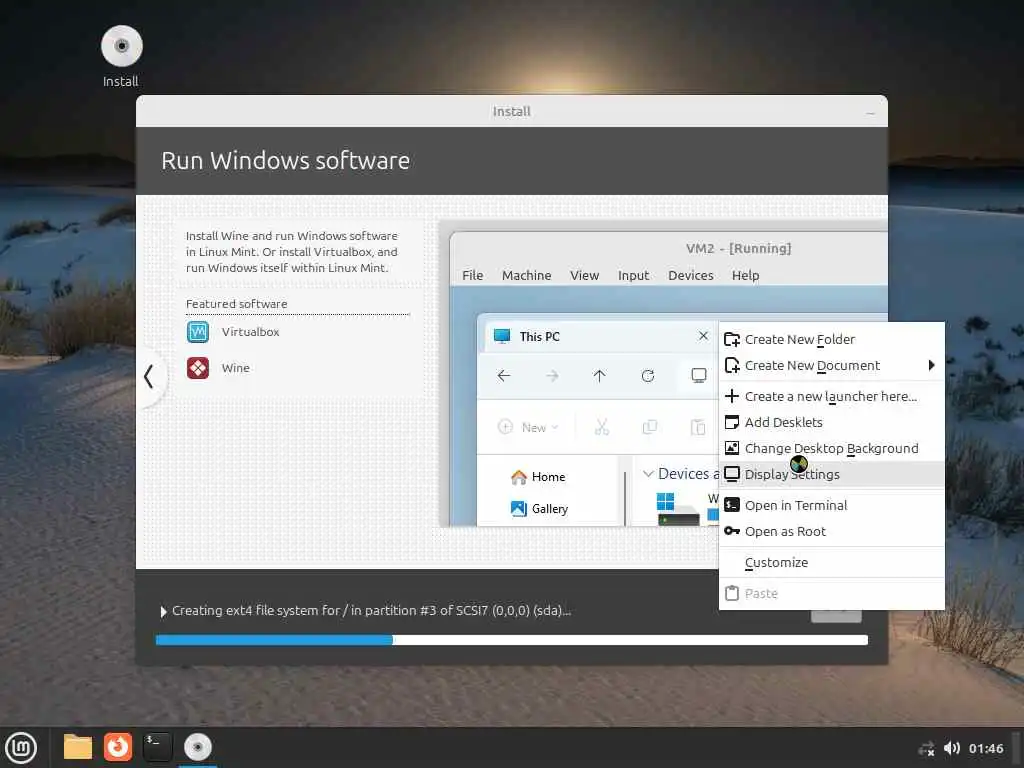Click the Wine icon in Featured software

(x=198, y=368)
